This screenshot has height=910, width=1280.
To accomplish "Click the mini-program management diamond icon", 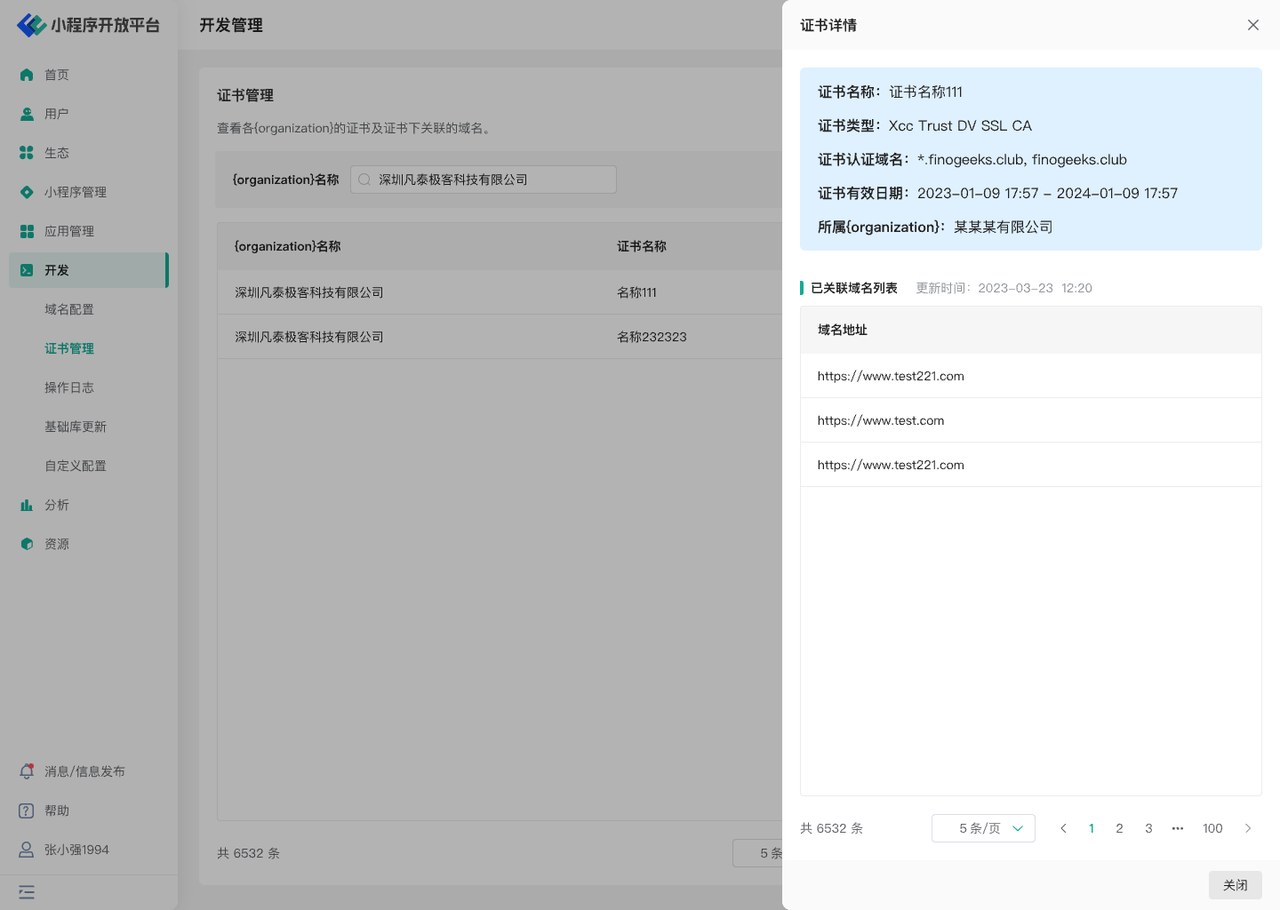I will pos(27,192).
